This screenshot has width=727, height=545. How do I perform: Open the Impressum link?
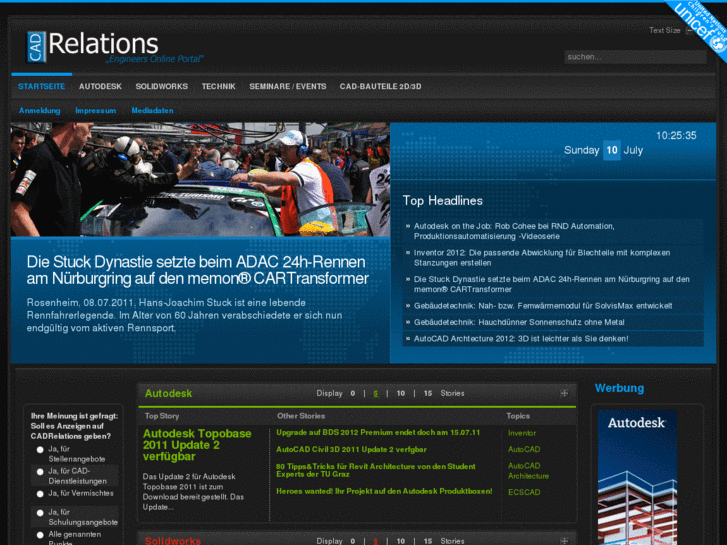pyautogui.click(x=96, y=110)
